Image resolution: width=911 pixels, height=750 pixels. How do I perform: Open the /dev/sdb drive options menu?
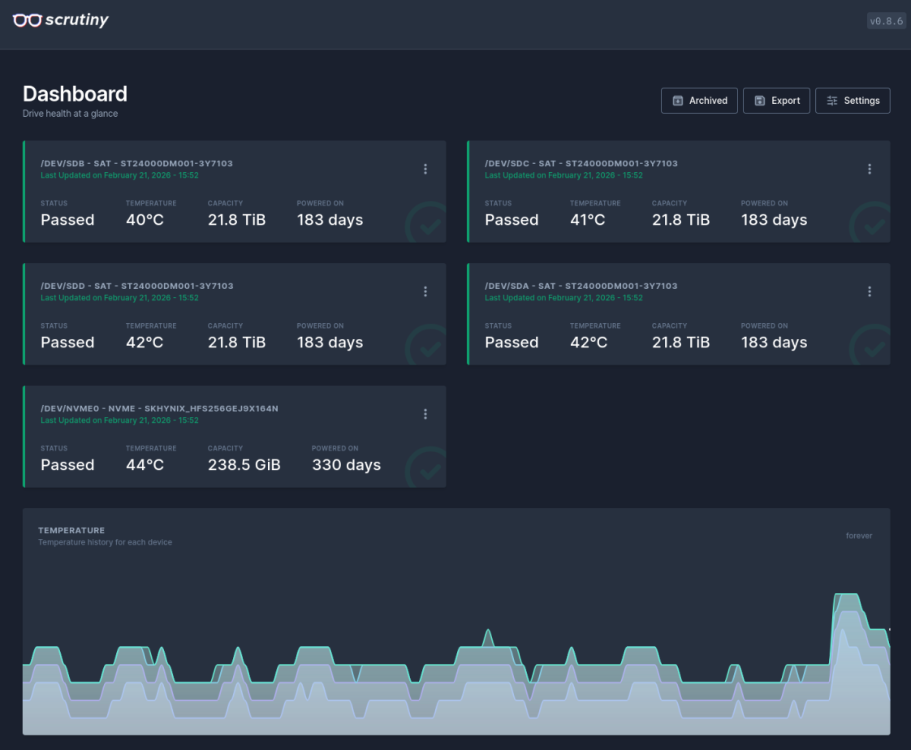click(425, 169)
